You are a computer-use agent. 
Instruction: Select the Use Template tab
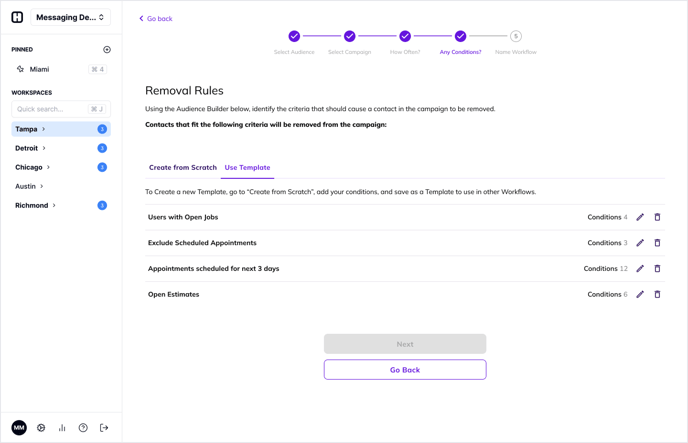(x=247, y=168)
